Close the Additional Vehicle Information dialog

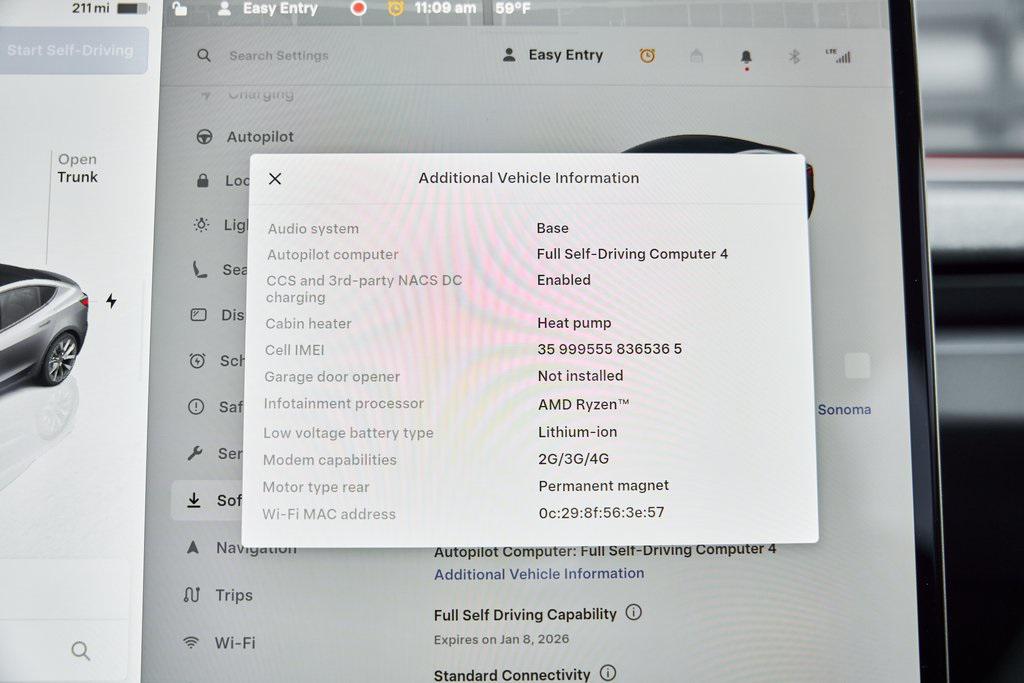275,179
